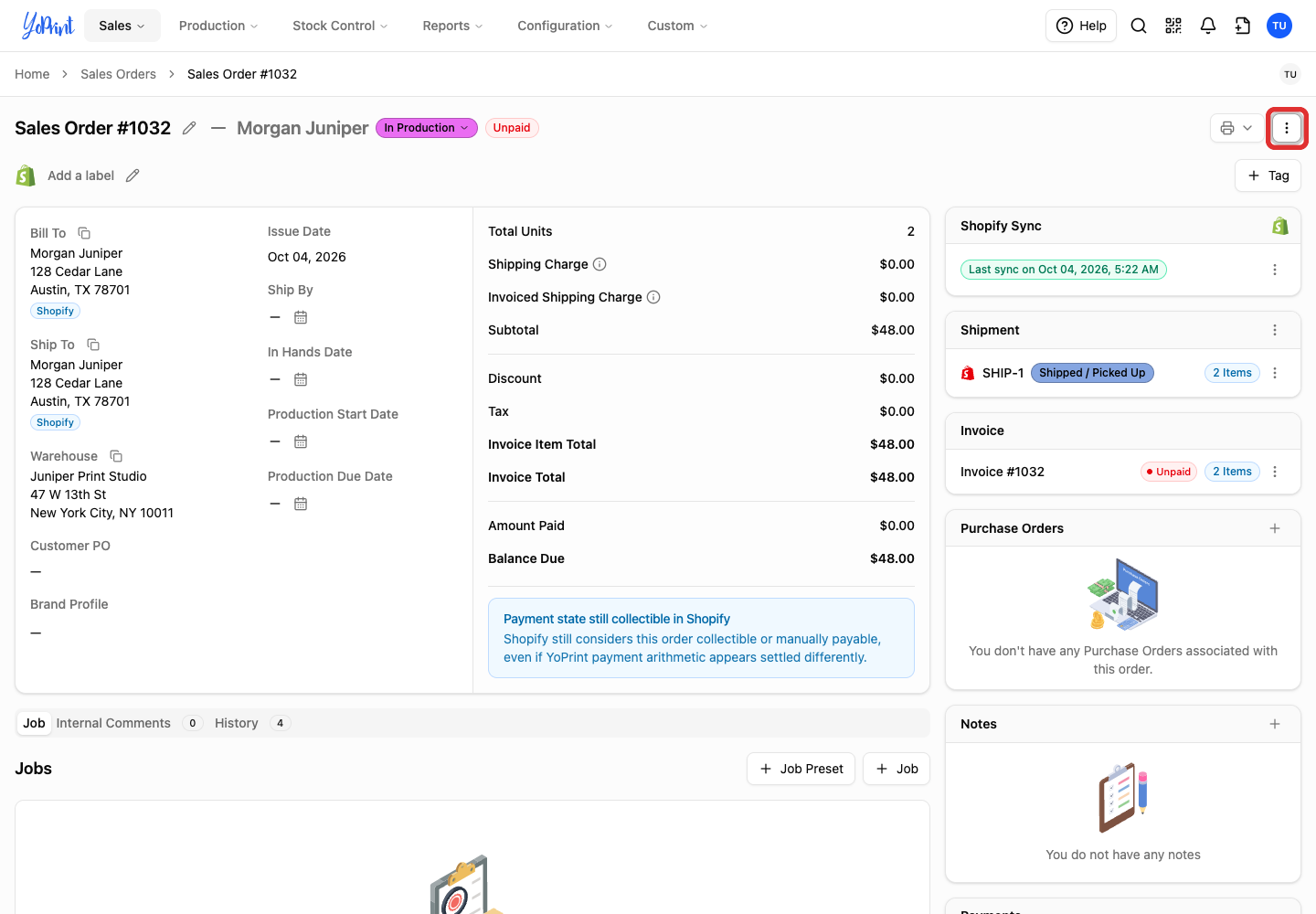Viewport: 1316px width, 914px height.
Task: Show Shipping Charge info tooltip icon
Action: pos(600,264)
